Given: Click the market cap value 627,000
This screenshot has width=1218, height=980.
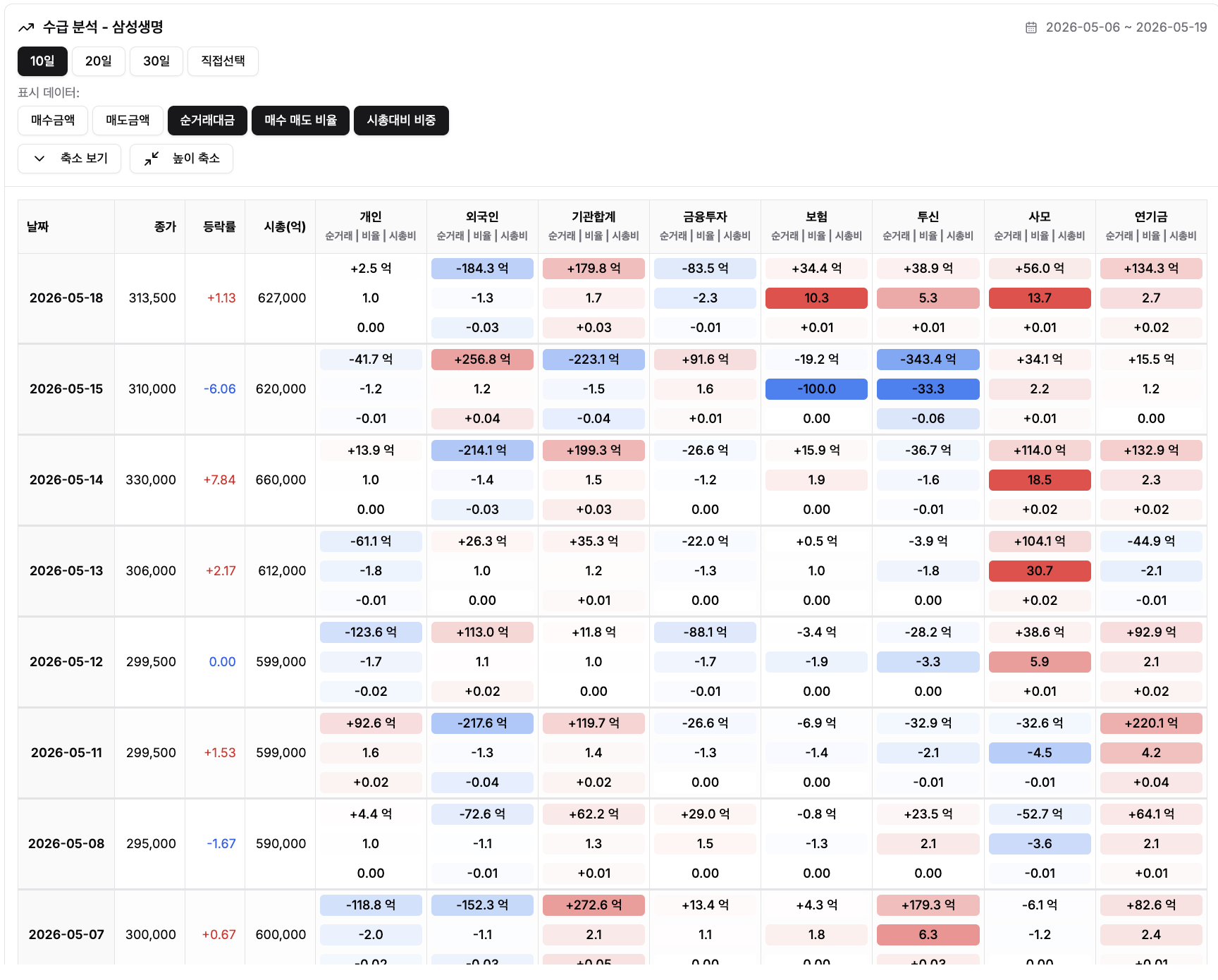Looking at the screenshot, I should point(282,298).
